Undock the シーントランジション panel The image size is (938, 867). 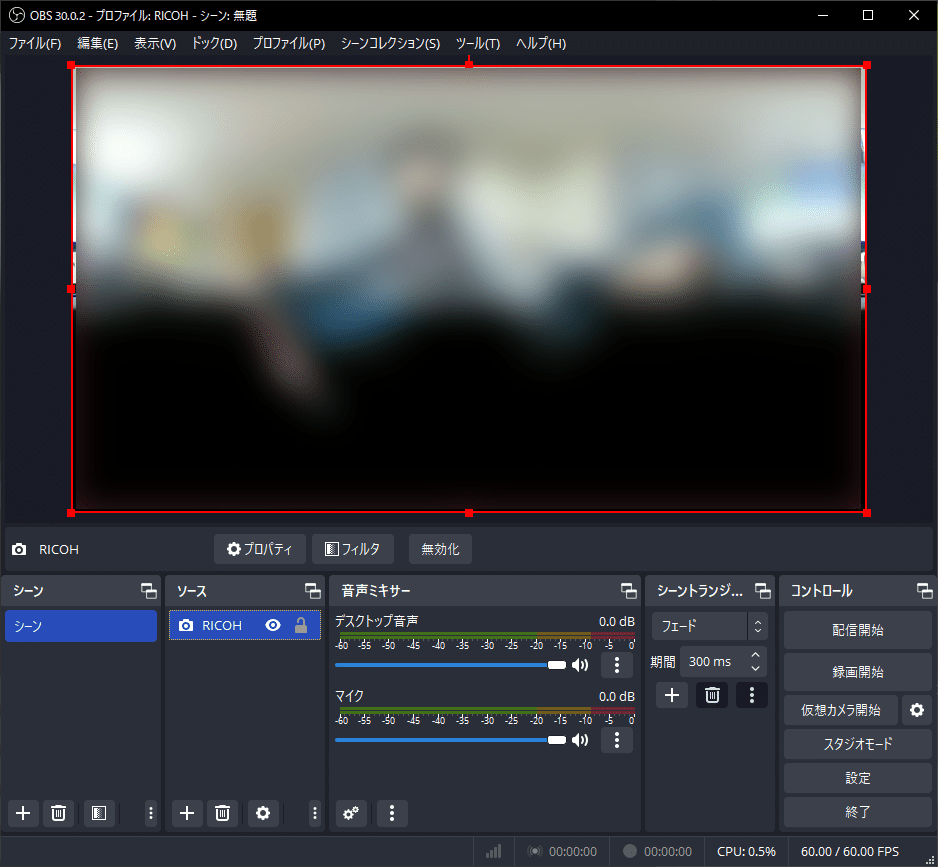pos(763,591)
